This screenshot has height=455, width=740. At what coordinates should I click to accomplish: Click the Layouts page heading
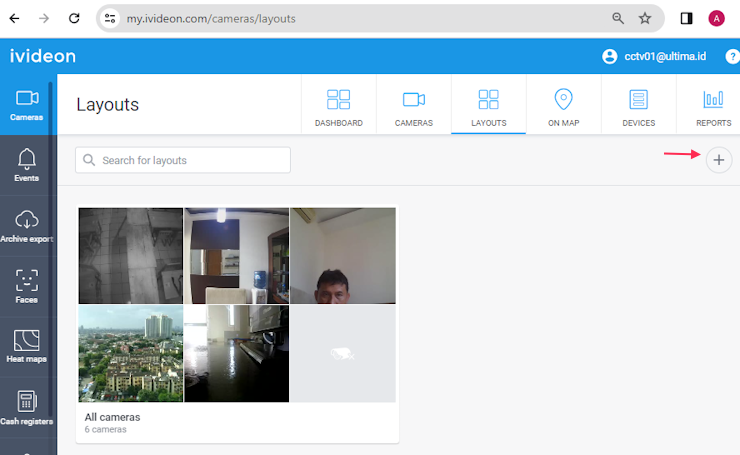click(x=108, y=104)
